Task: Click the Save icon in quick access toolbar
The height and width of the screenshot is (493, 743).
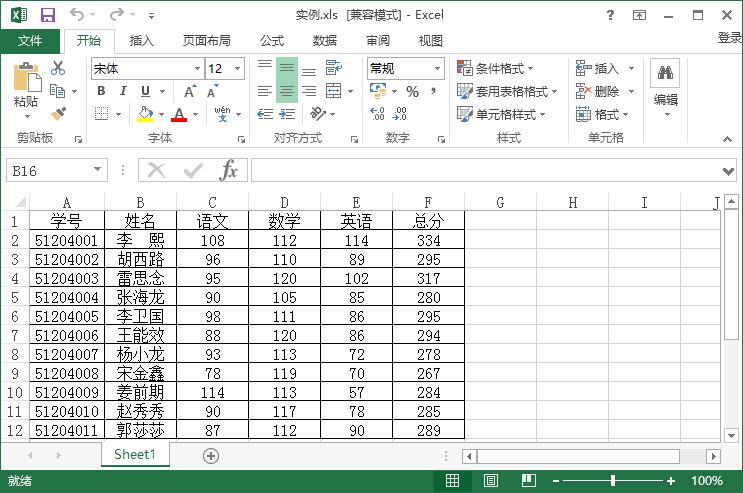Action: 48,15
